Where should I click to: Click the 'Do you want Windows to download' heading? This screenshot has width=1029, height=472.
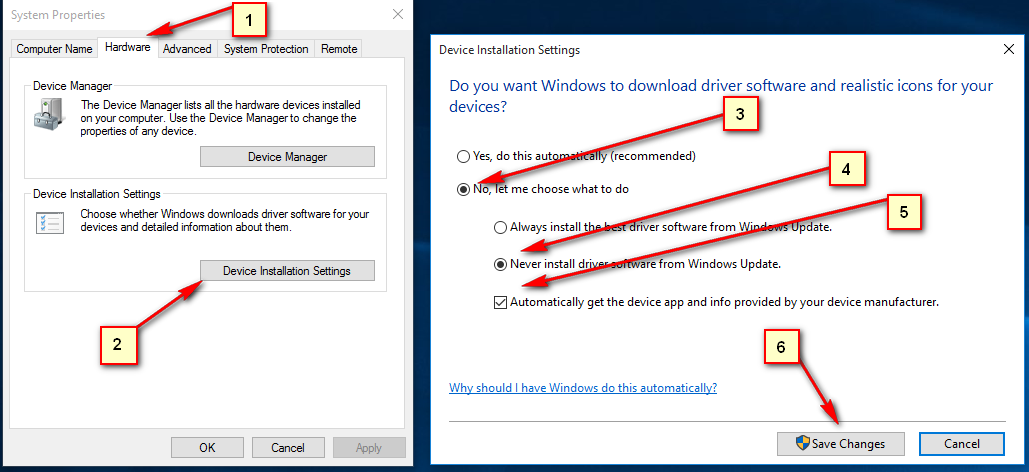[x=721, y=96]
